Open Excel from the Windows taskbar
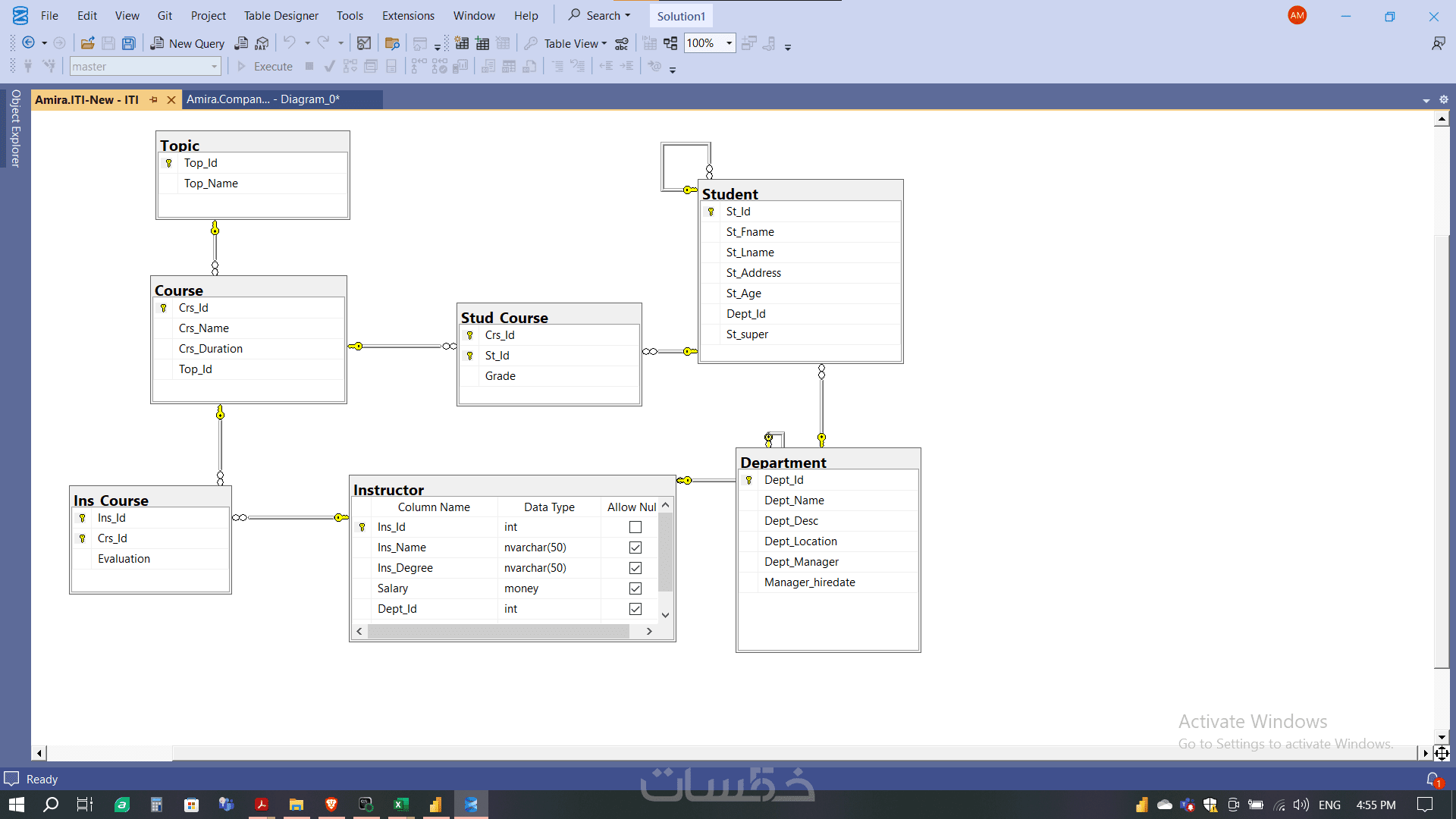Image resolution: width=1456 pixels, height=819 pixels. [401, 805]
